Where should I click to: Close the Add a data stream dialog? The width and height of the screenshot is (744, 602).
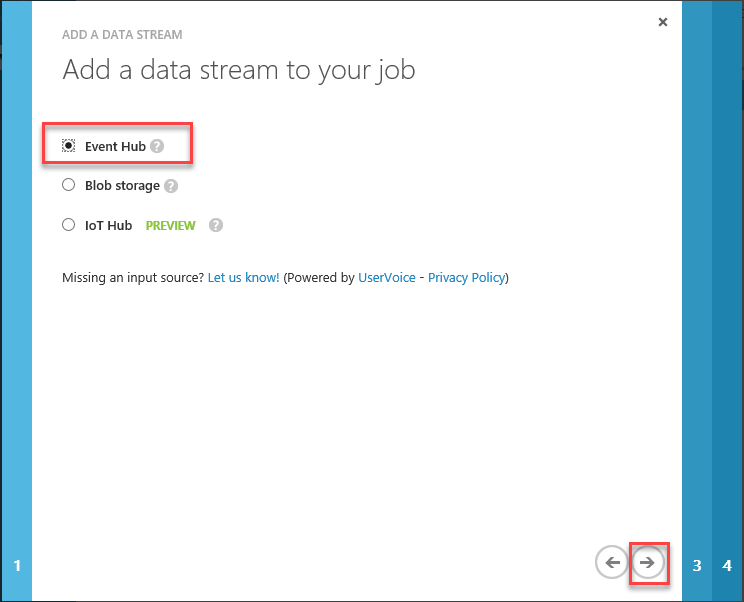pos(662,22)
